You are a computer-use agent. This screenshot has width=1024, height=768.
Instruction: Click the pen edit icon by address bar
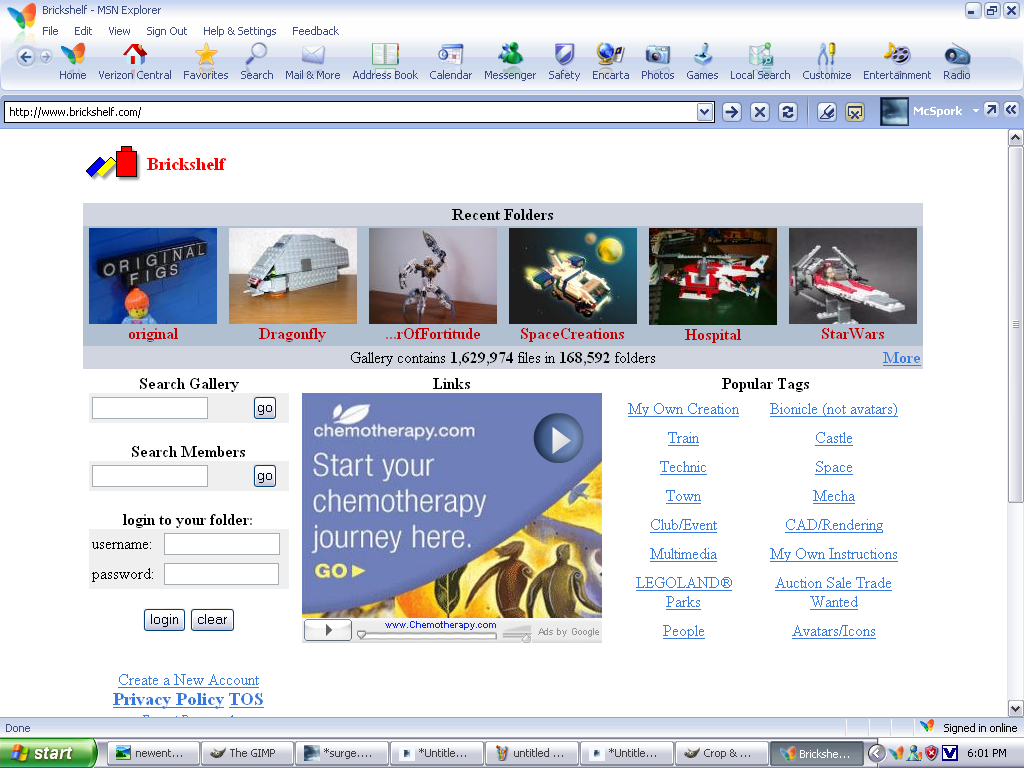(826, 112)
